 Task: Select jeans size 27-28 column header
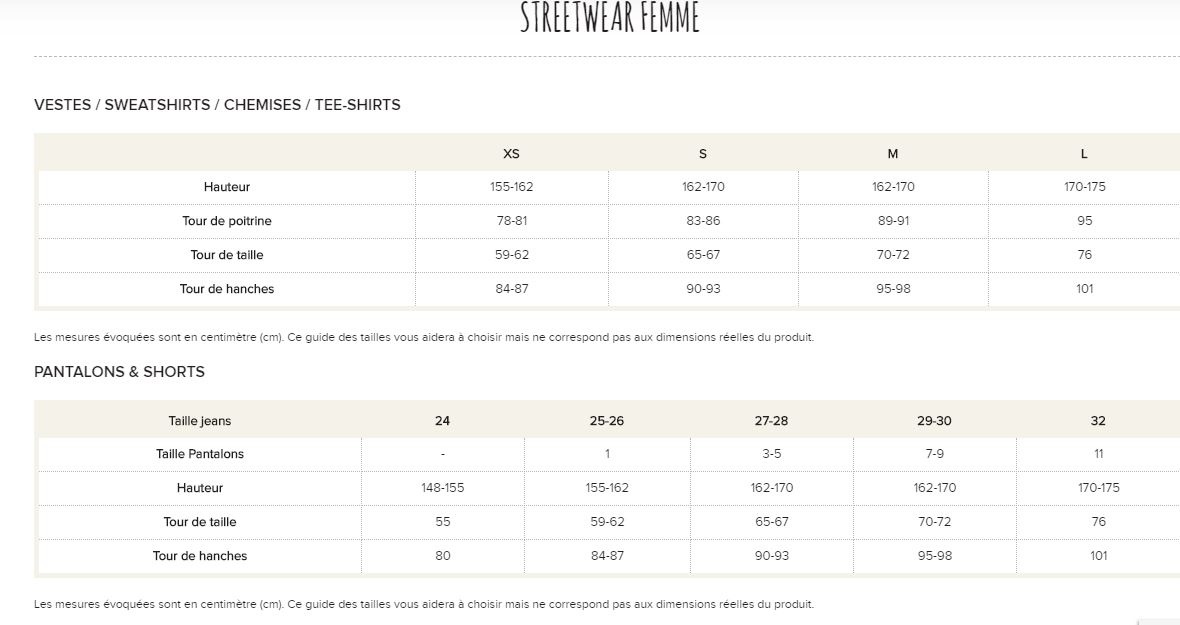pos(771,421)
